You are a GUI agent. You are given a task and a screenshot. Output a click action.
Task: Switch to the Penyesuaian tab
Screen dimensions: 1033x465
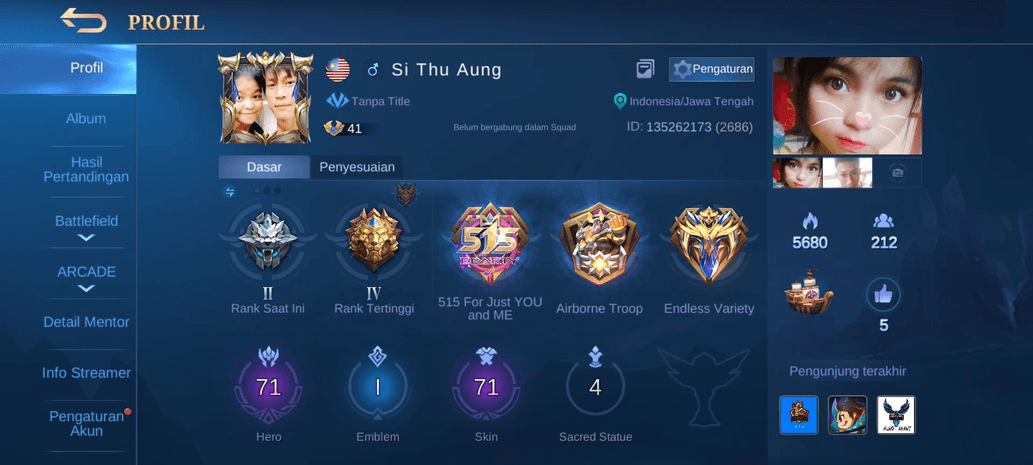click(357, 167)
